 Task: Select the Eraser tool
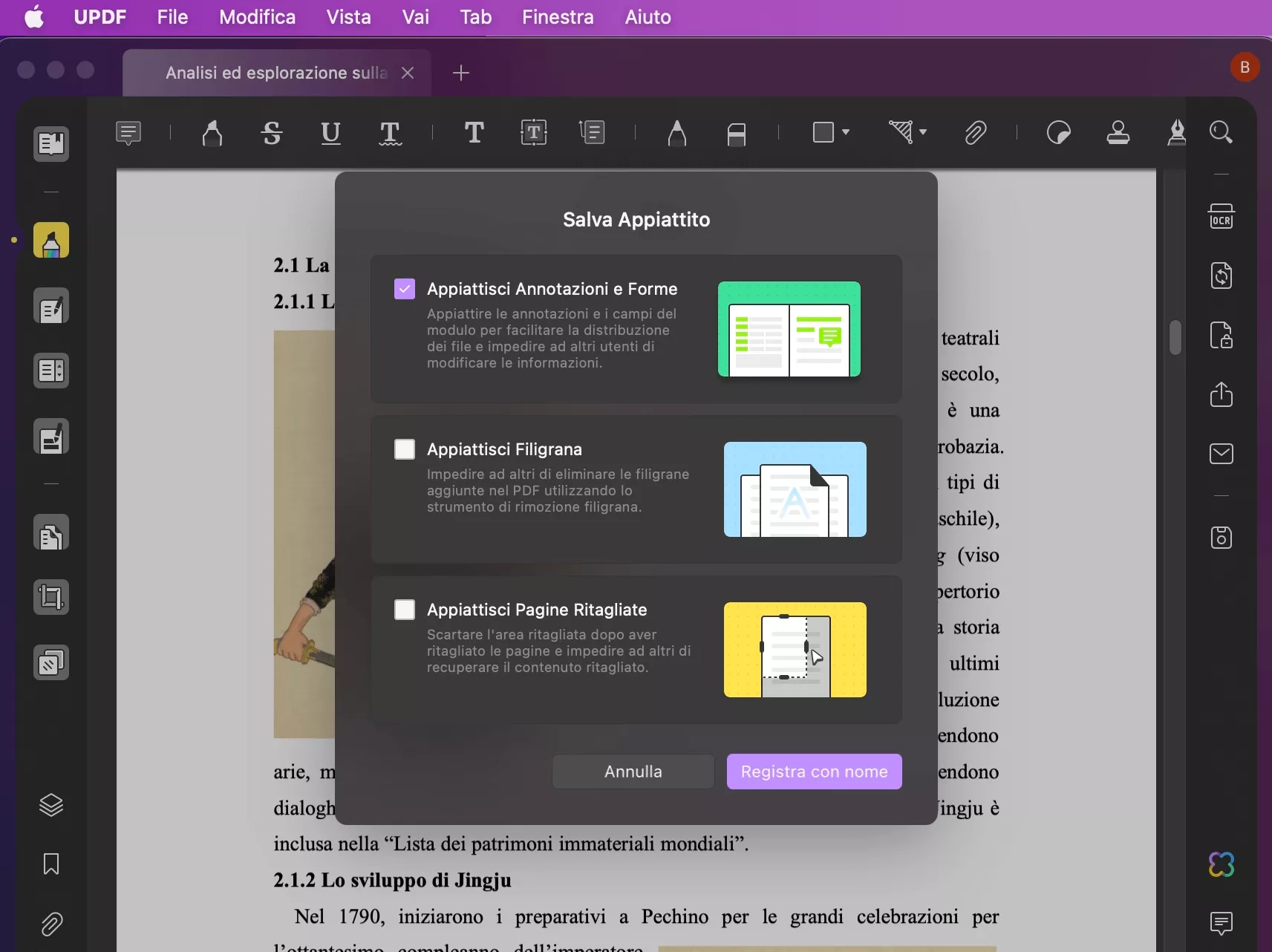click(736, 134)
